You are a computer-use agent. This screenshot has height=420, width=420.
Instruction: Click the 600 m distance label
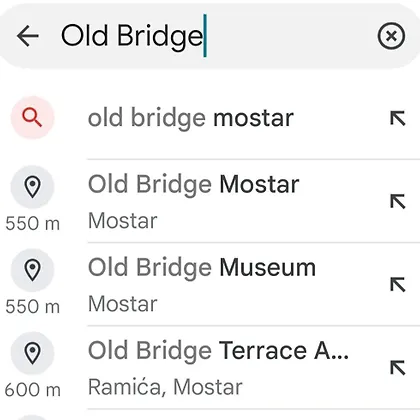(33, 389)
